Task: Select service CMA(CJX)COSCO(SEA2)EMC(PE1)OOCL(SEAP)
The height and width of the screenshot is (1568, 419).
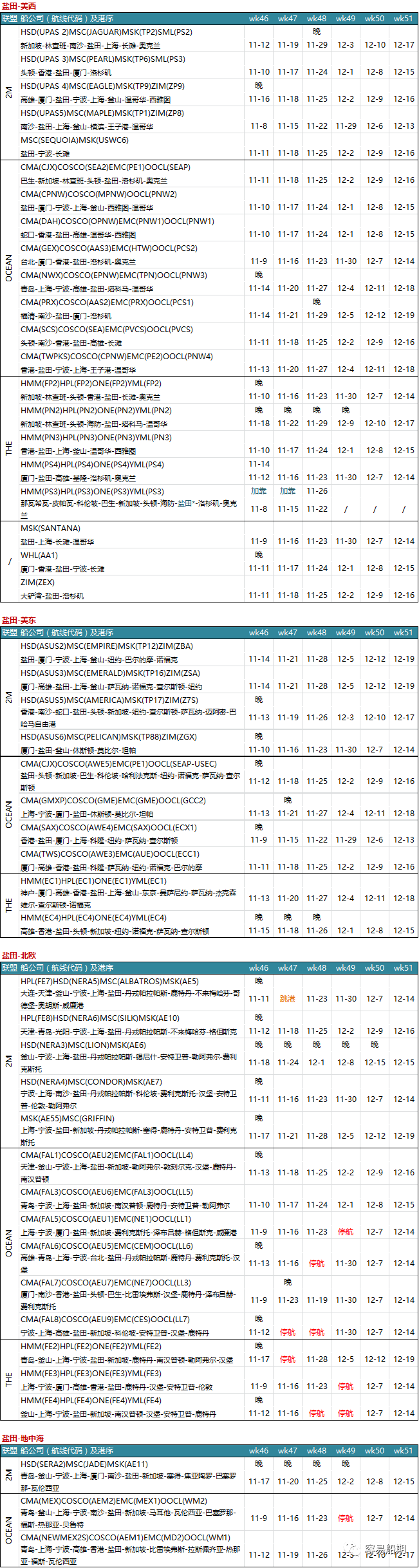Action: (x=106, y=167)
